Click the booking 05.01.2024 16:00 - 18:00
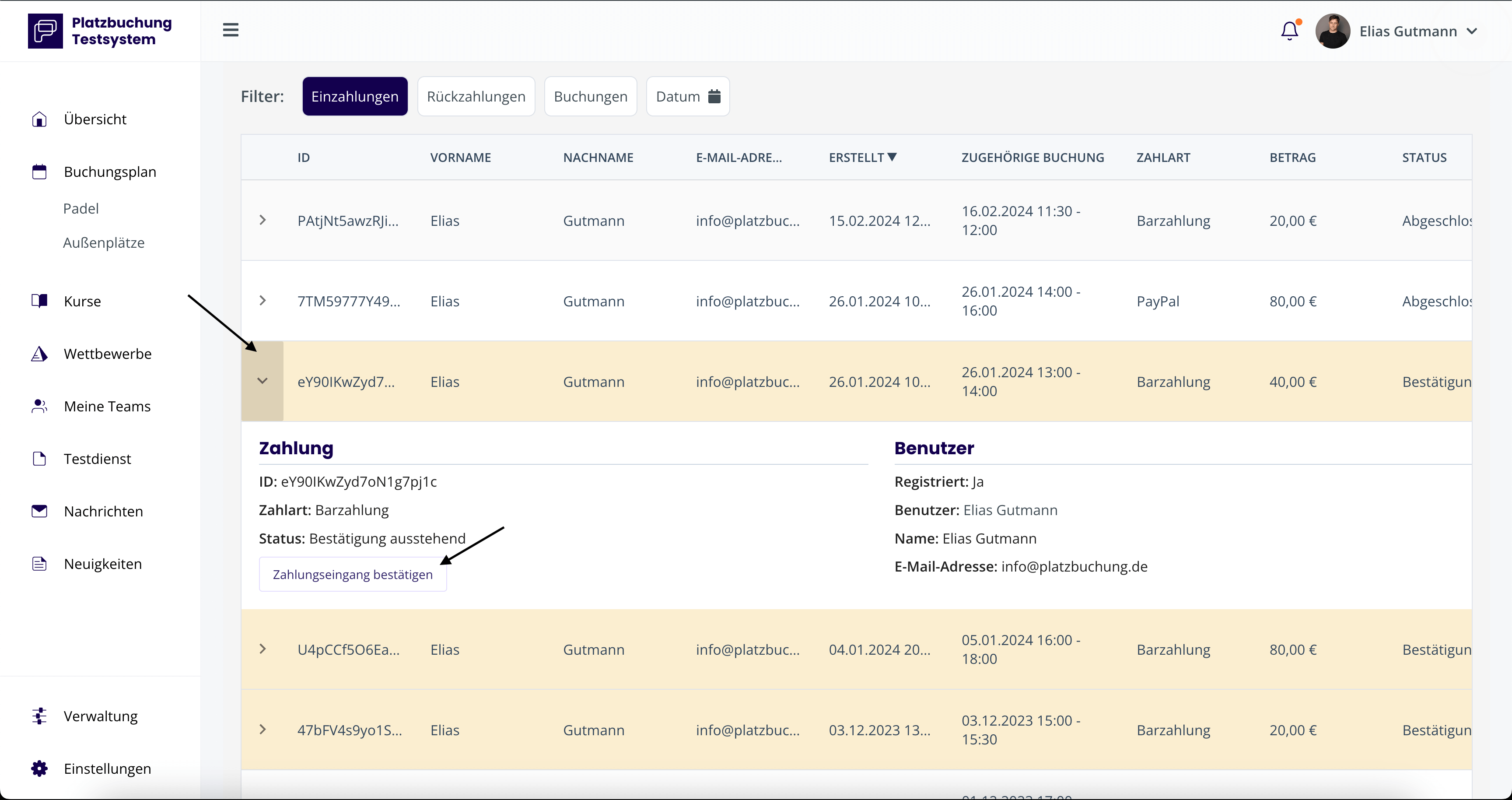The image size is (1512, 800). click(1021, 649)
